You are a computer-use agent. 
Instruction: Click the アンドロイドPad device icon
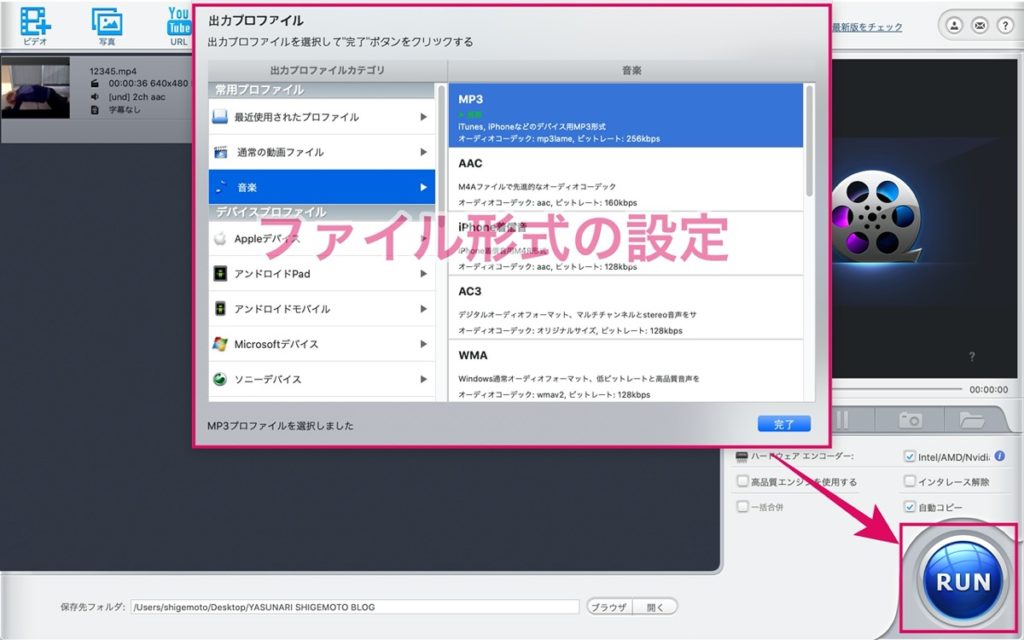220,274
